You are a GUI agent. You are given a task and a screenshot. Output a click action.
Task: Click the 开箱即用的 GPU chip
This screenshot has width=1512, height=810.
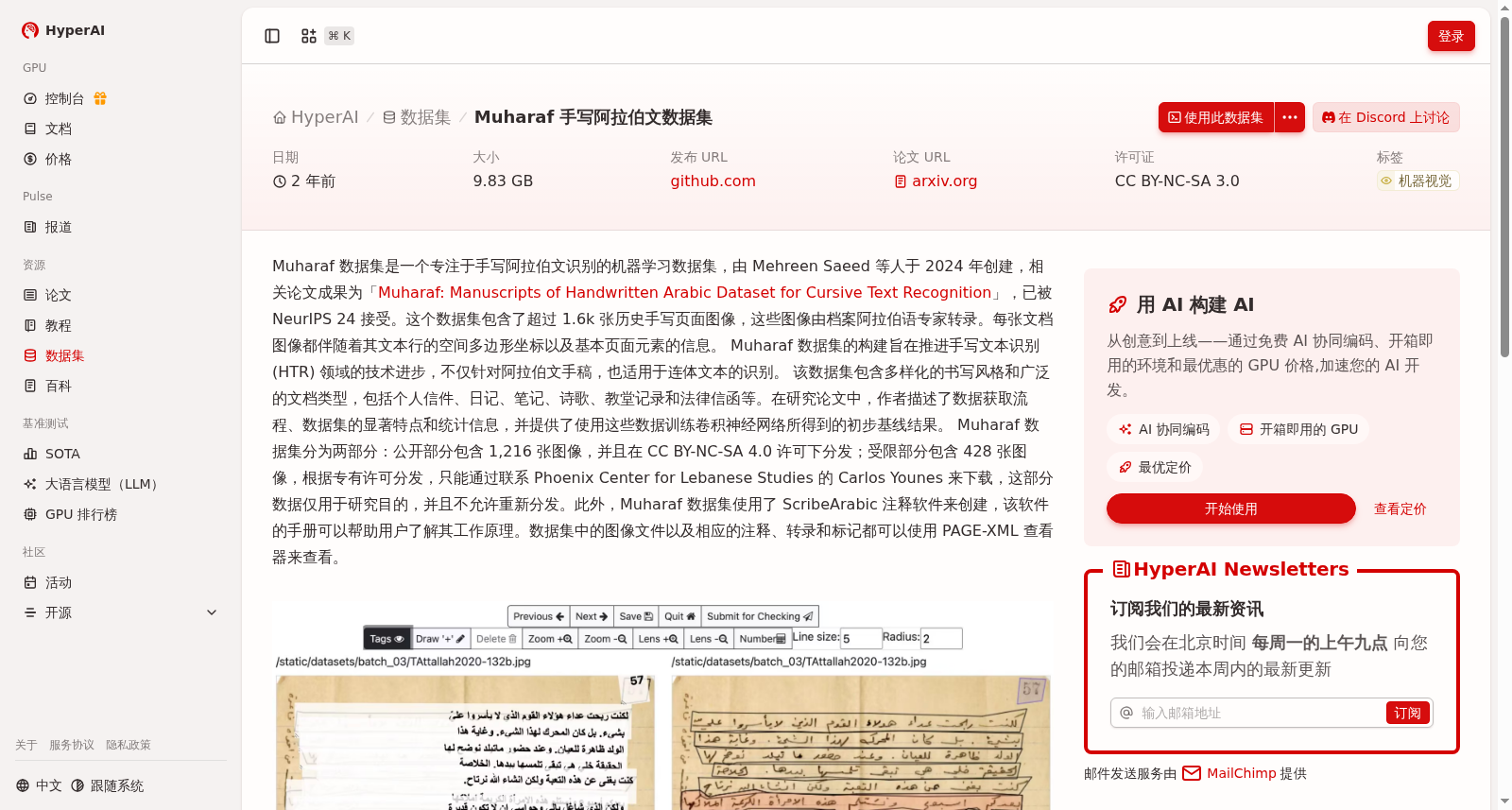[x=1298, y=429]
